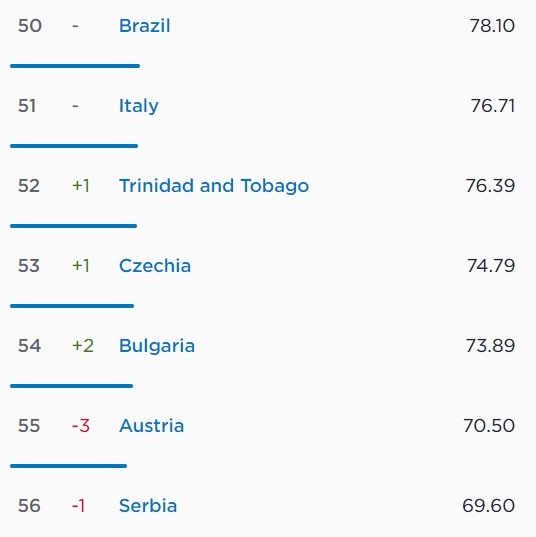Click rank number 52
This screenshot has width=536, height=537.
click(x=29, y=186)
